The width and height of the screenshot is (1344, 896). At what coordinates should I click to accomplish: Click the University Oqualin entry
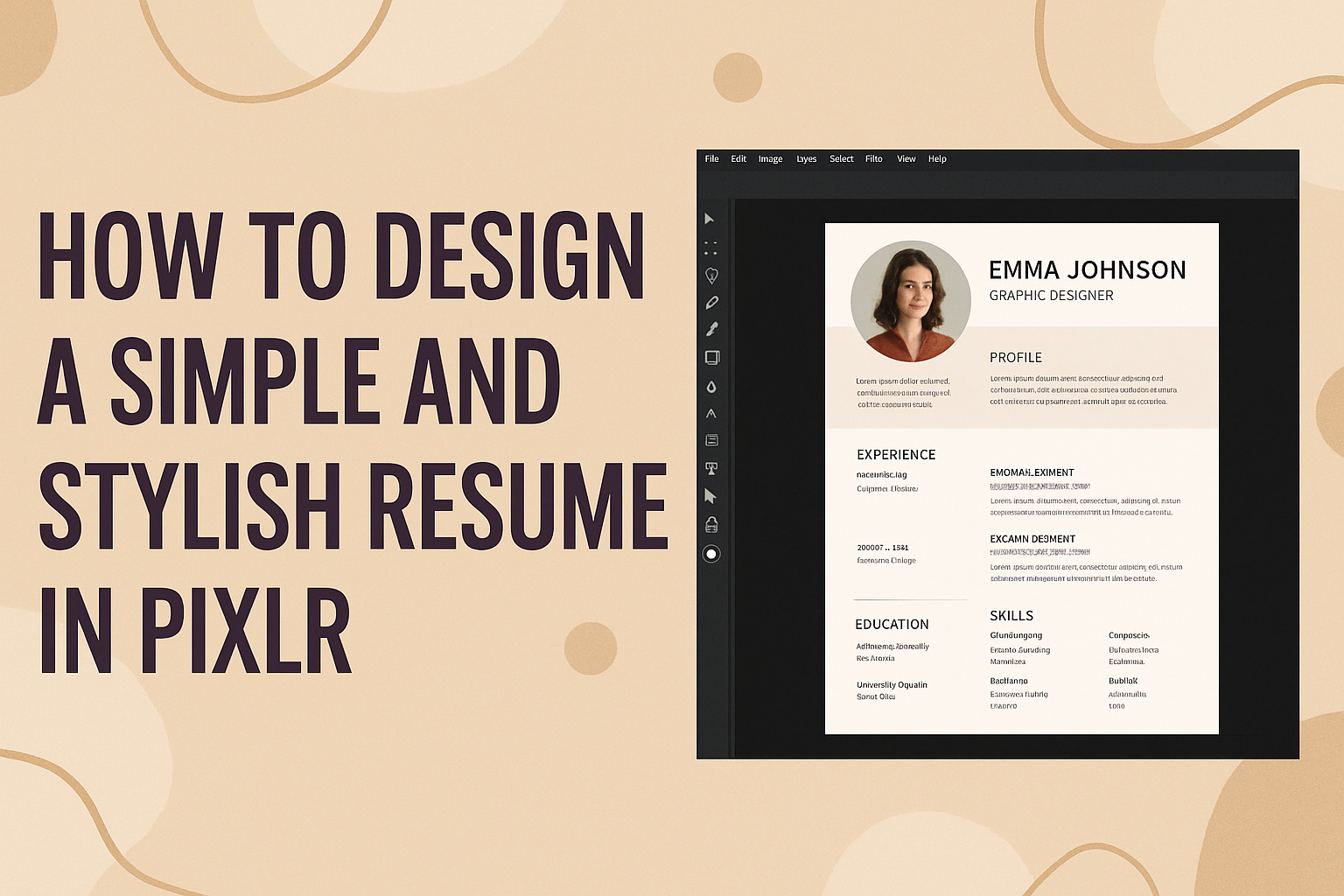pyautogui.click(x=892, y=685)
